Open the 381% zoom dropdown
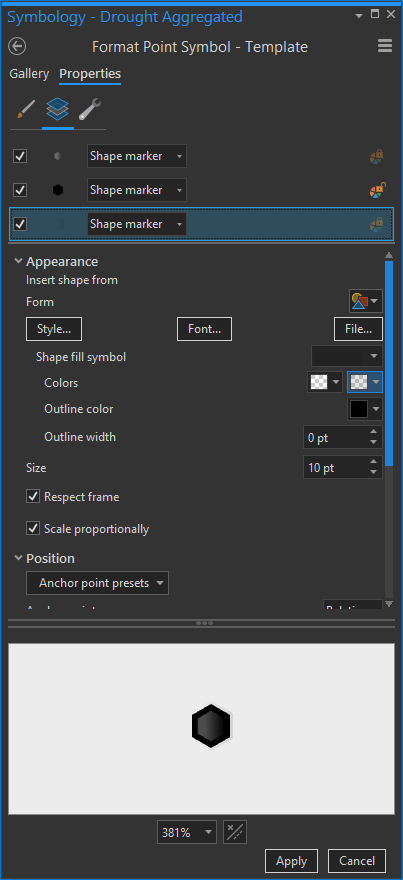 (187, 832)
